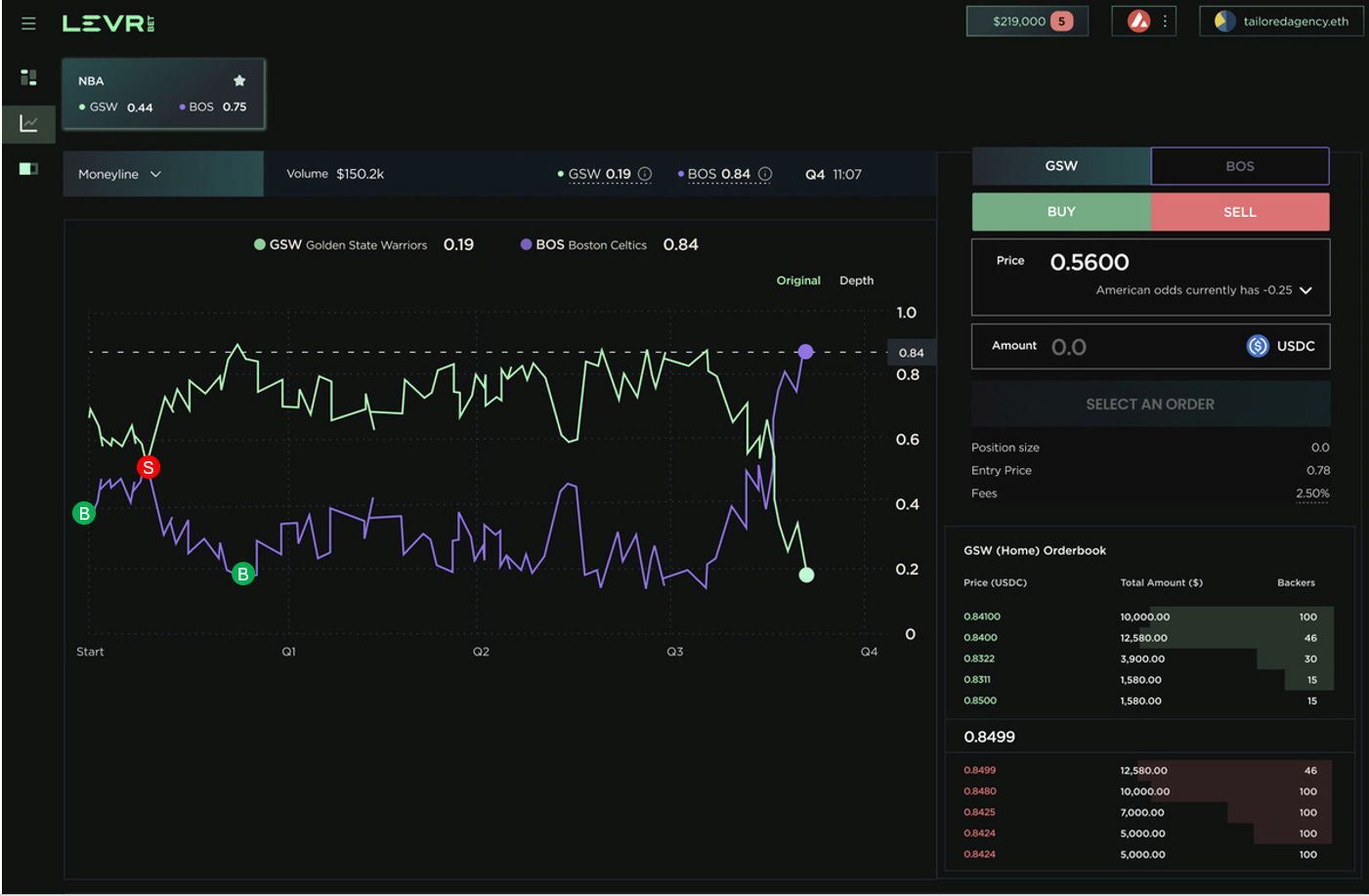Viewport: 1369px width, 896px height.
Task: Select the dashboard icon in the sidebar
Action: click(28, 77)
